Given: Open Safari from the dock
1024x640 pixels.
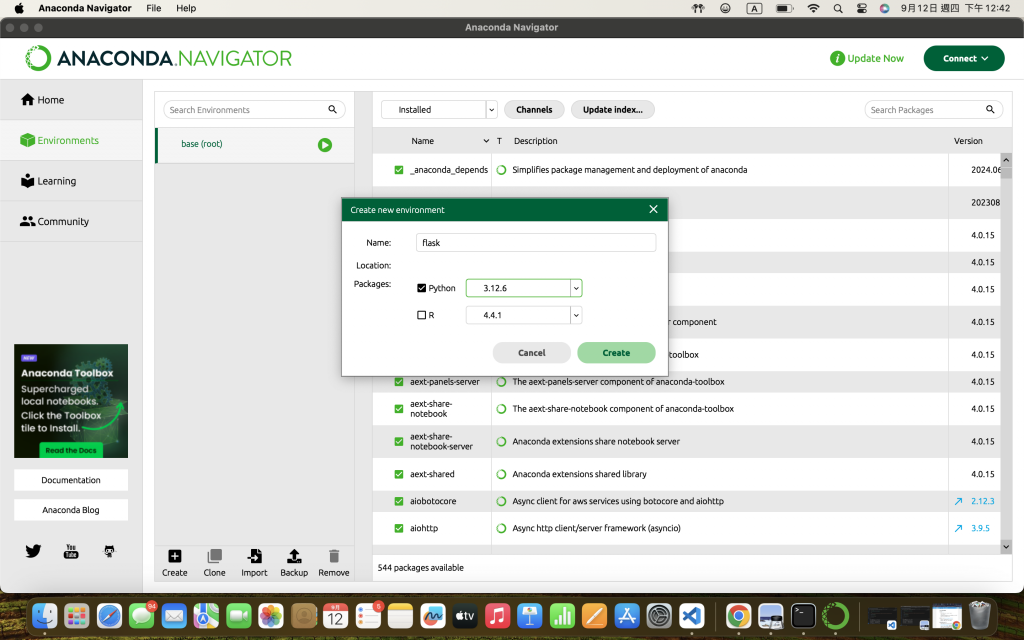Looking at the screenshot, I should [109, 615].
